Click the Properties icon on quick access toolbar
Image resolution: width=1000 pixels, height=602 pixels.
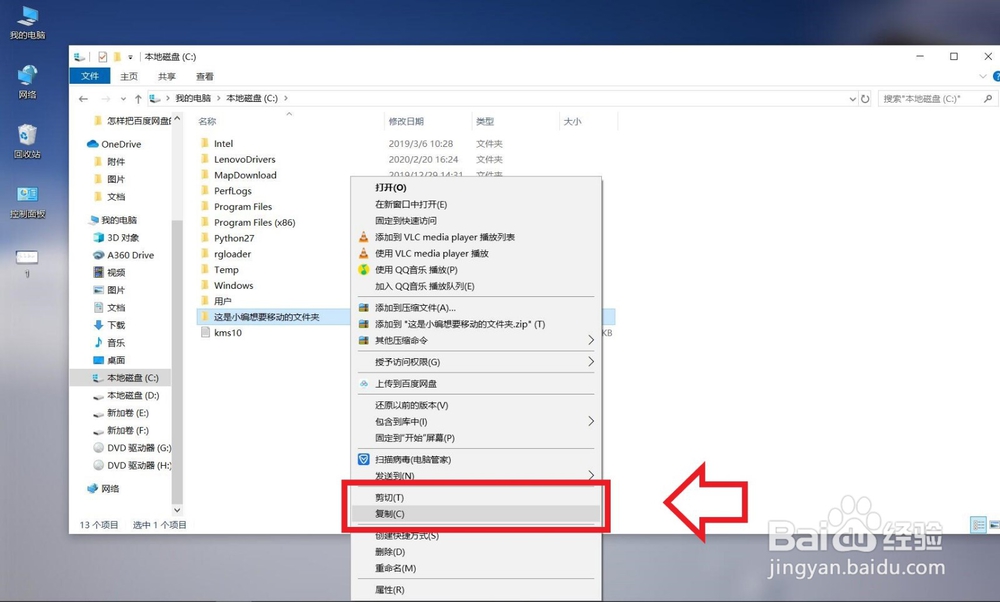104,57
